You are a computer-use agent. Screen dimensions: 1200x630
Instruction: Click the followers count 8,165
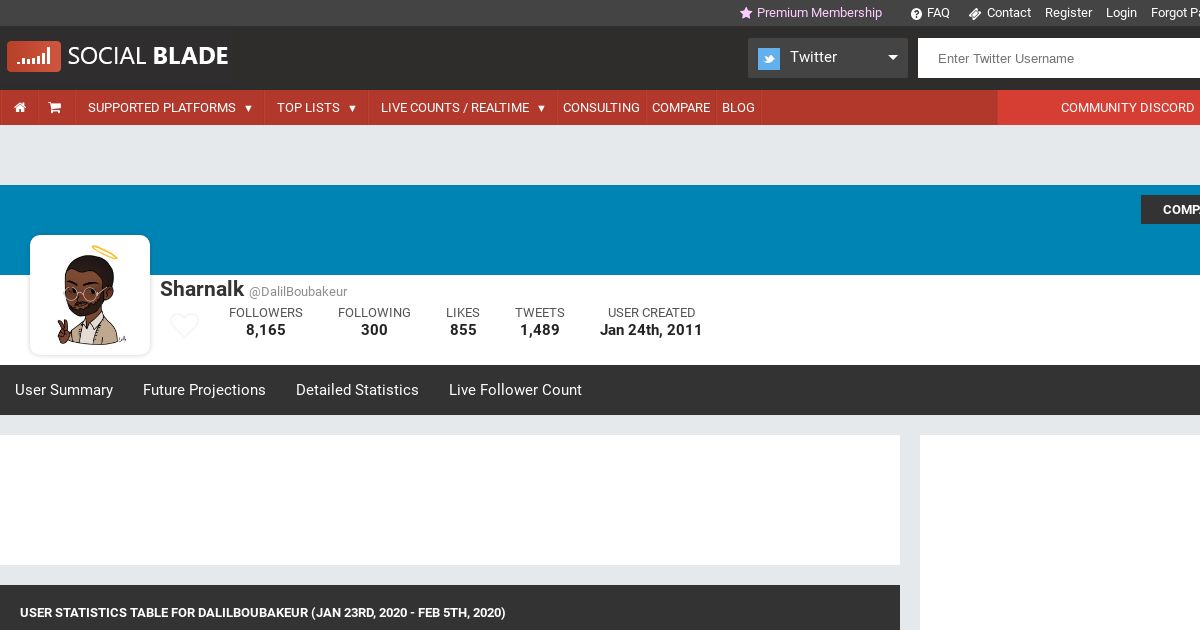click(266, 330)
